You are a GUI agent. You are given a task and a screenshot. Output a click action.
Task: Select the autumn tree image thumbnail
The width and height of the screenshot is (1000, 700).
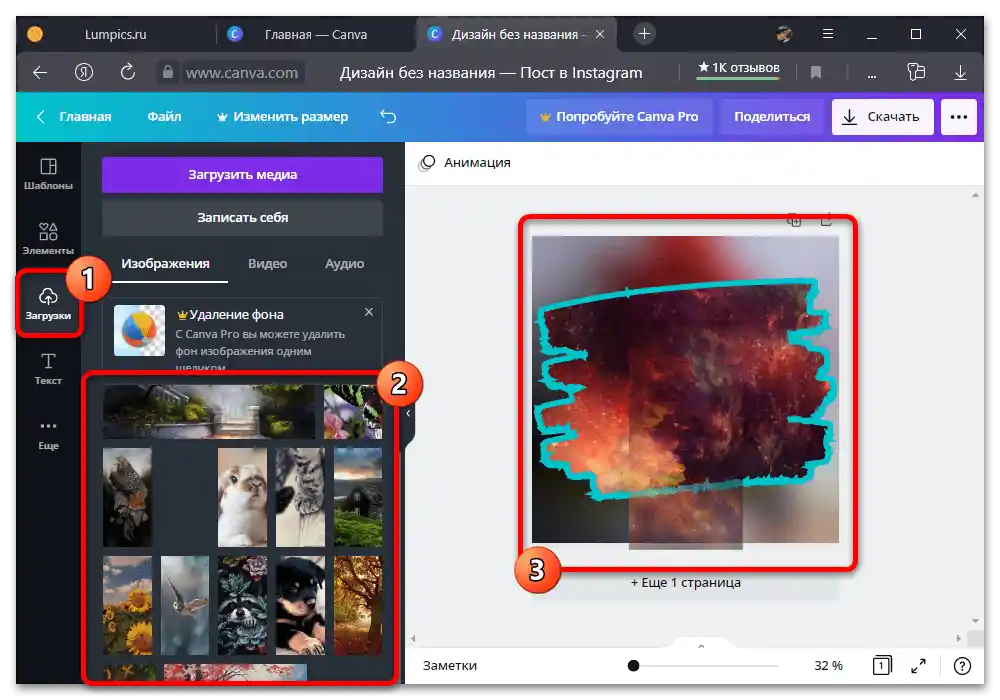(358, 606)
